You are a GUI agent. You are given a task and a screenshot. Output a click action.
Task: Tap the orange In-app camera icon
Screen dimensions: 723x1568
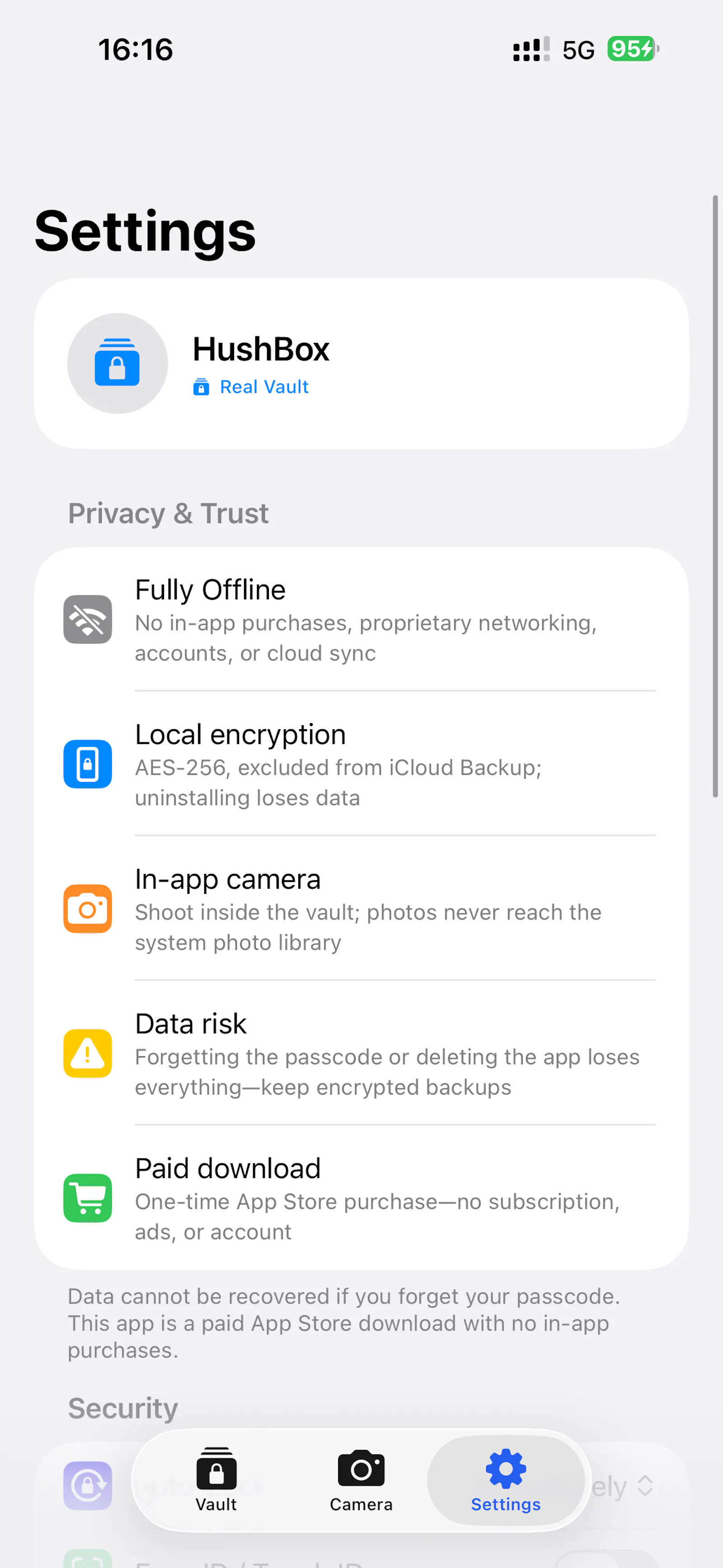pyautogui.click(x=88, y=909)
